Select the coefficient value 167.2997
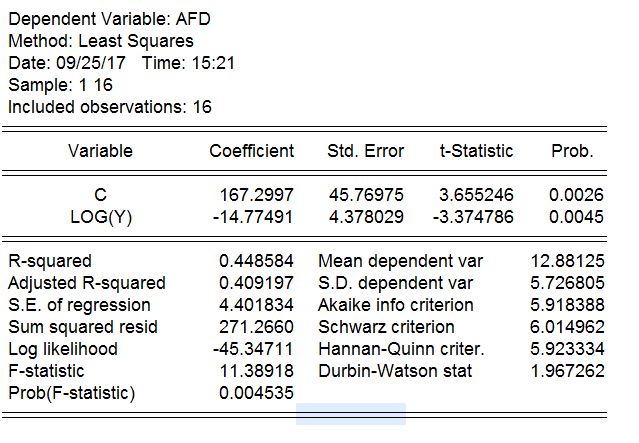Viewport: 639px width, 443px height. click(257, 195)
